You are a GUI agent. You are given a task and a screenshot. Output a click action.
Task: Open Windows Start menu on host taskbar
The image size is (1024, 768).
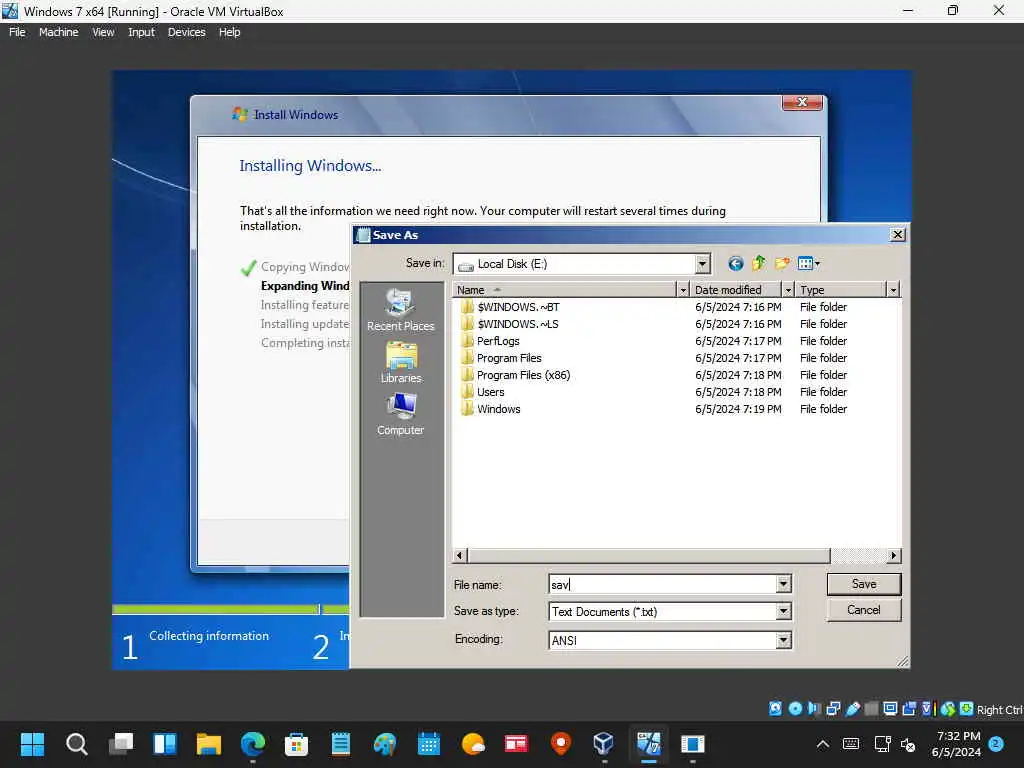tap(33, 744)
